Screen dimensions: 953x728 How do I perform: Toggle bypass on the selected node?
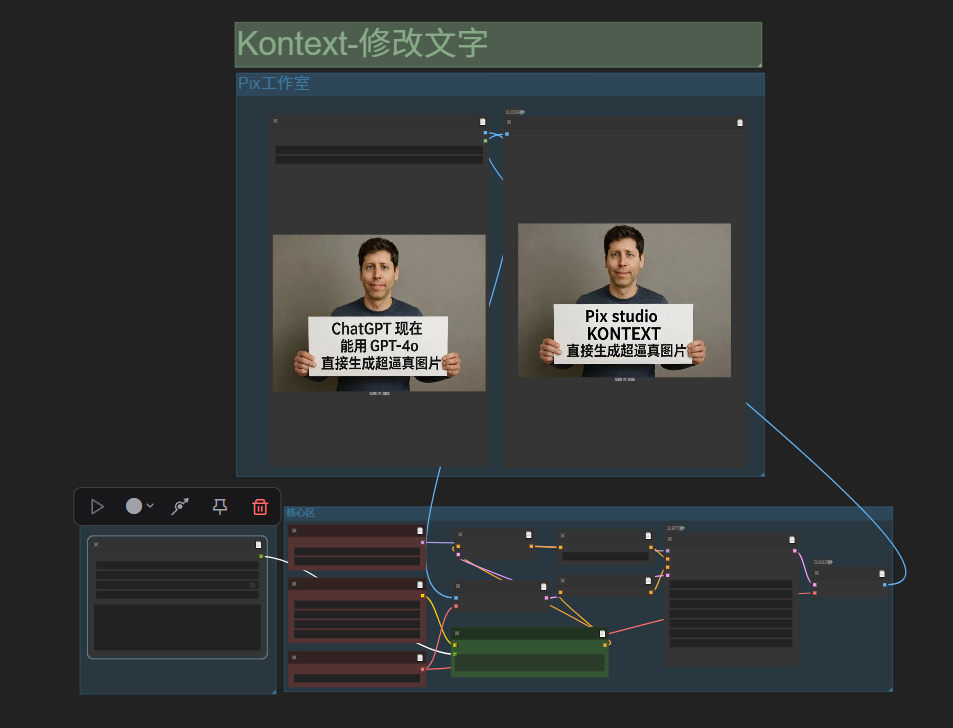click(180, 506)
